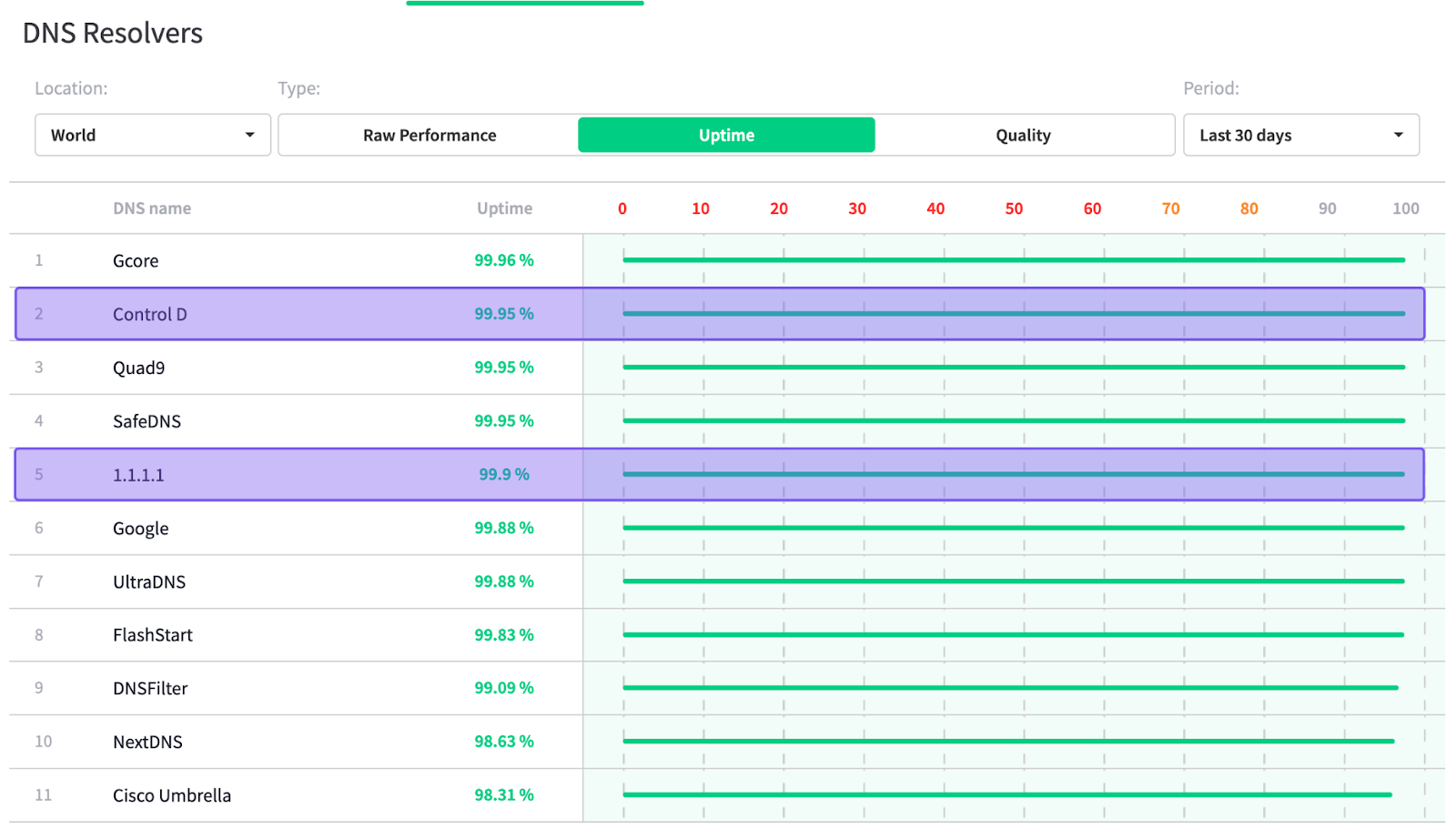The image size is (1456, 839).
Task: Click the 100 scale label in the header
Action: (x=1406, y=208)
